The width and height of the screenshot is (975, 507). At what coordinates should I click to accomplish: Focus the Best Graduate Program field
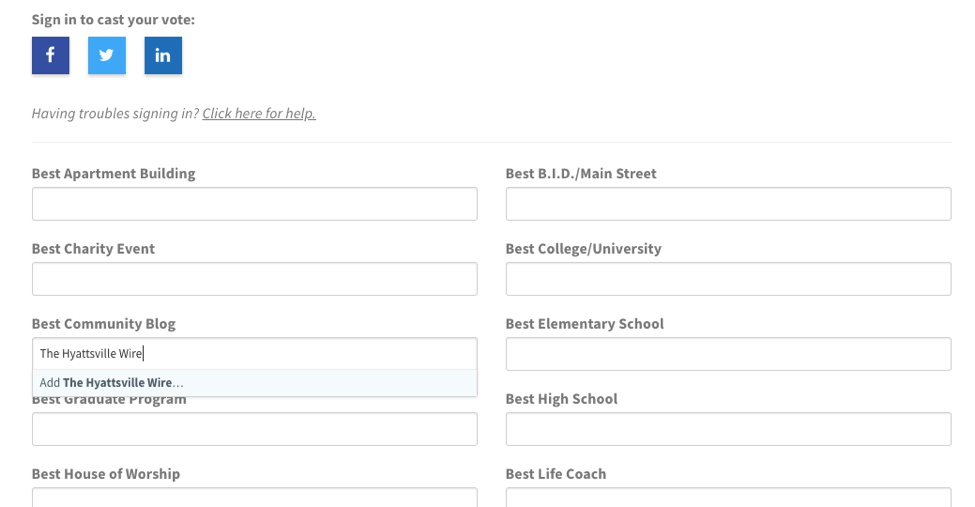(255, 429)
